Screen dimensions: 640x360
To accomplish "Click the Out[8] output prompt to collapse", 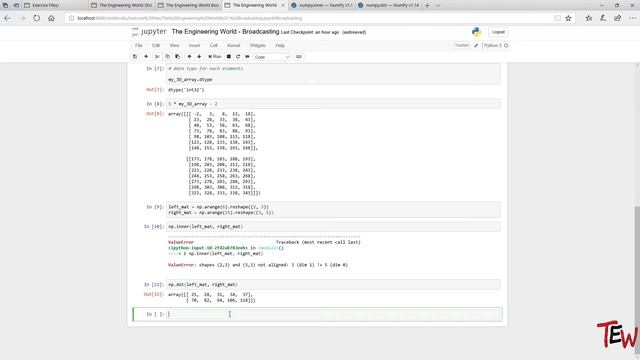I will (x=155, y=114).
